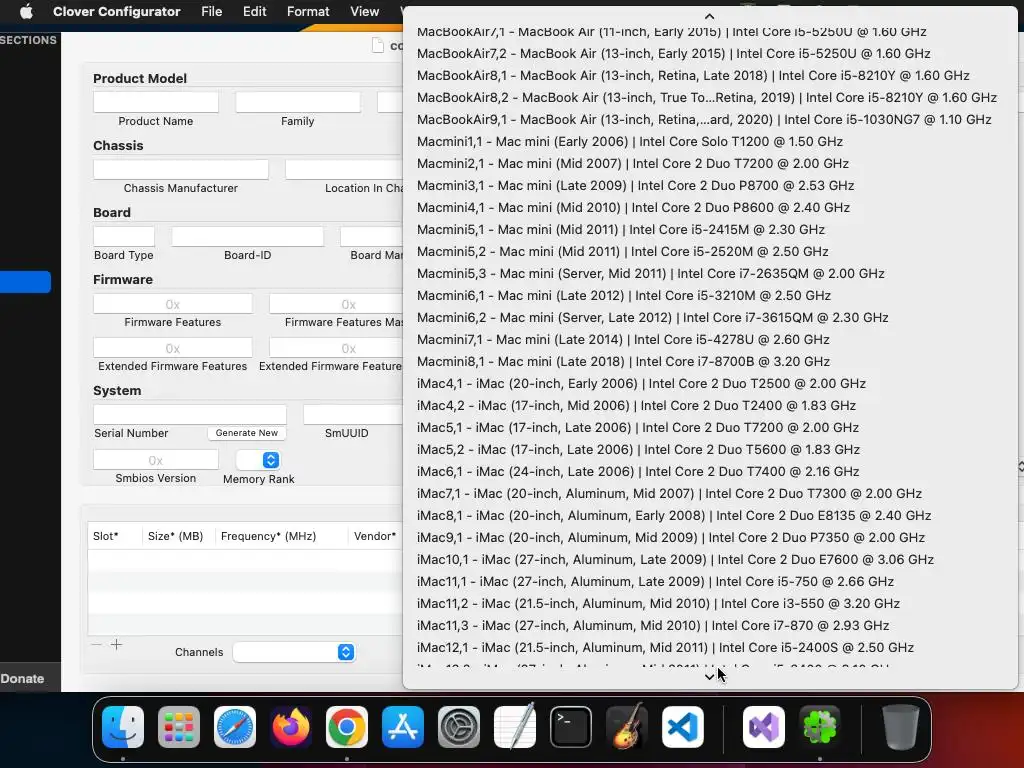Click the SmUUID field

point(353,414)
